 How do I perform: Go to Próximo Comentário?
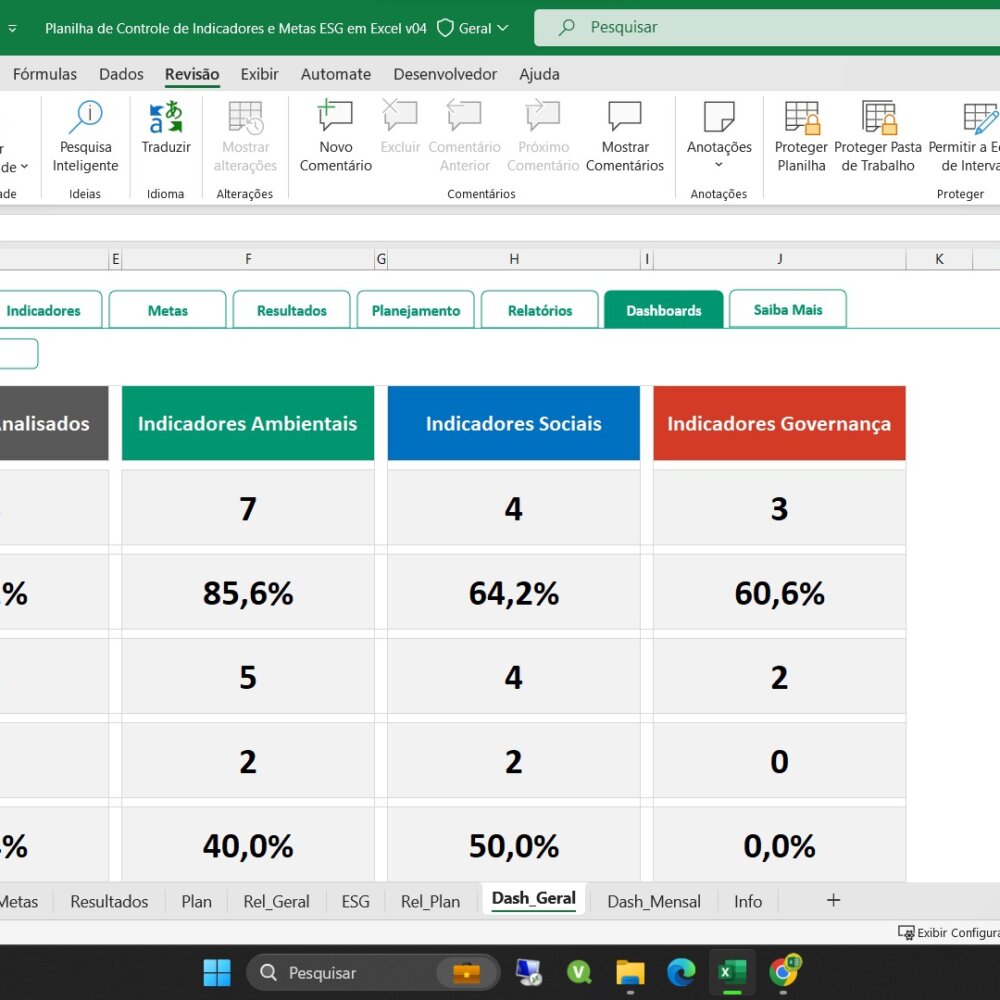(x=543, y=136)
